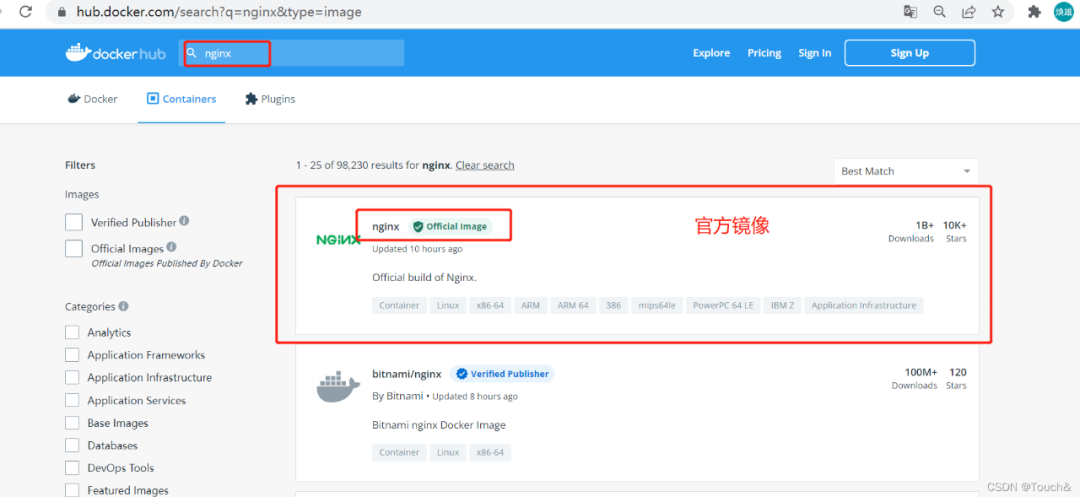Click the Application Infrastructure tag on nginx card
Screen dimensions: 1080x497
(x=864, y=305)
